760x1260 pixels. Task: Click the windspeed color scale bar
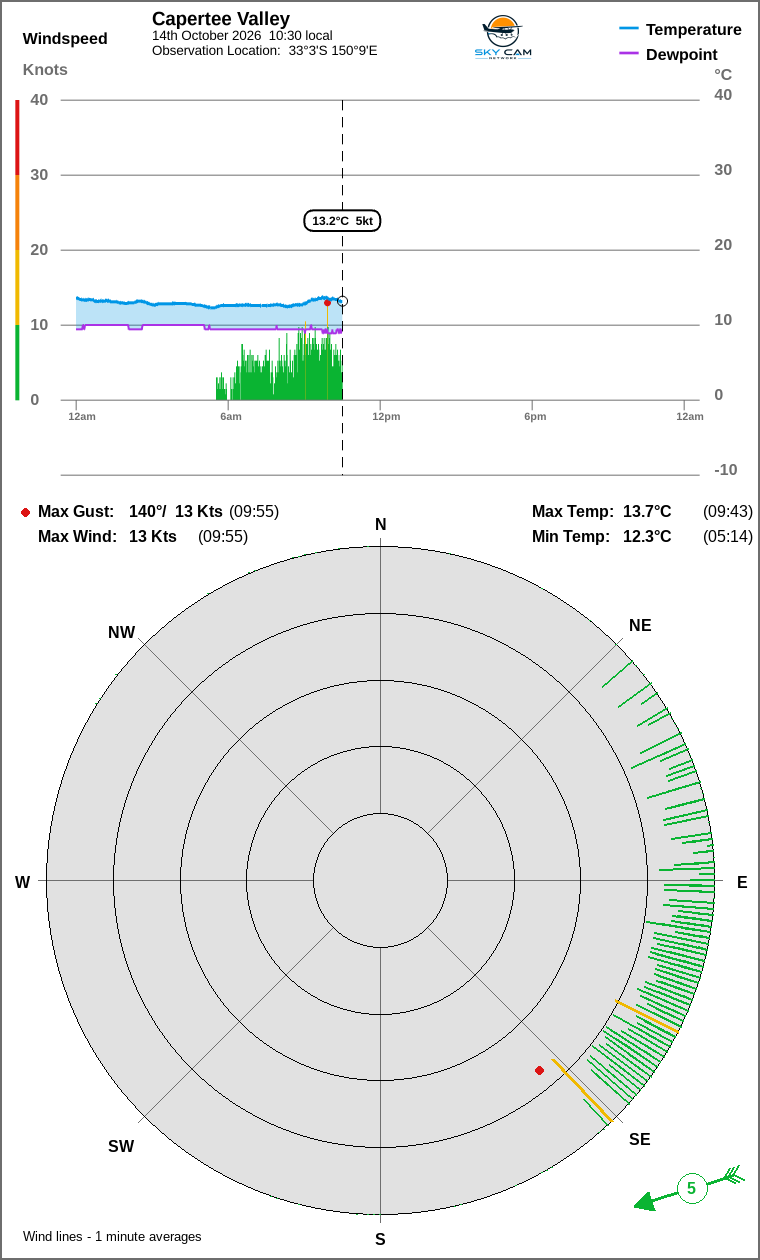[17, 250]
